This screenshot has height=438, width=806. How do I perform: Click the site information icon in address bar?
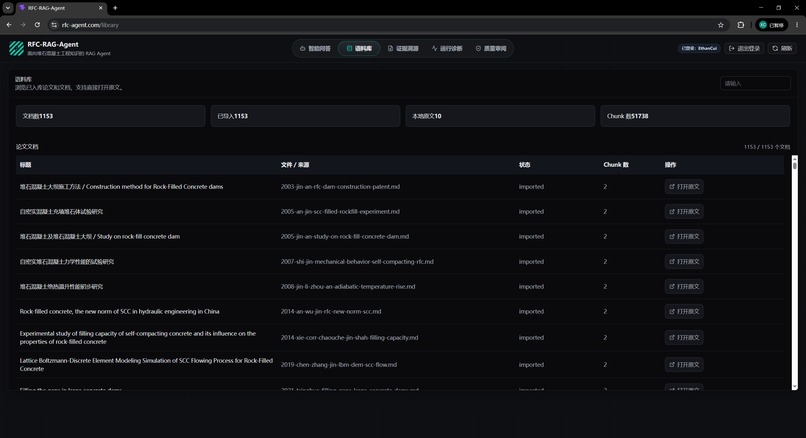(x=54, y=25)
